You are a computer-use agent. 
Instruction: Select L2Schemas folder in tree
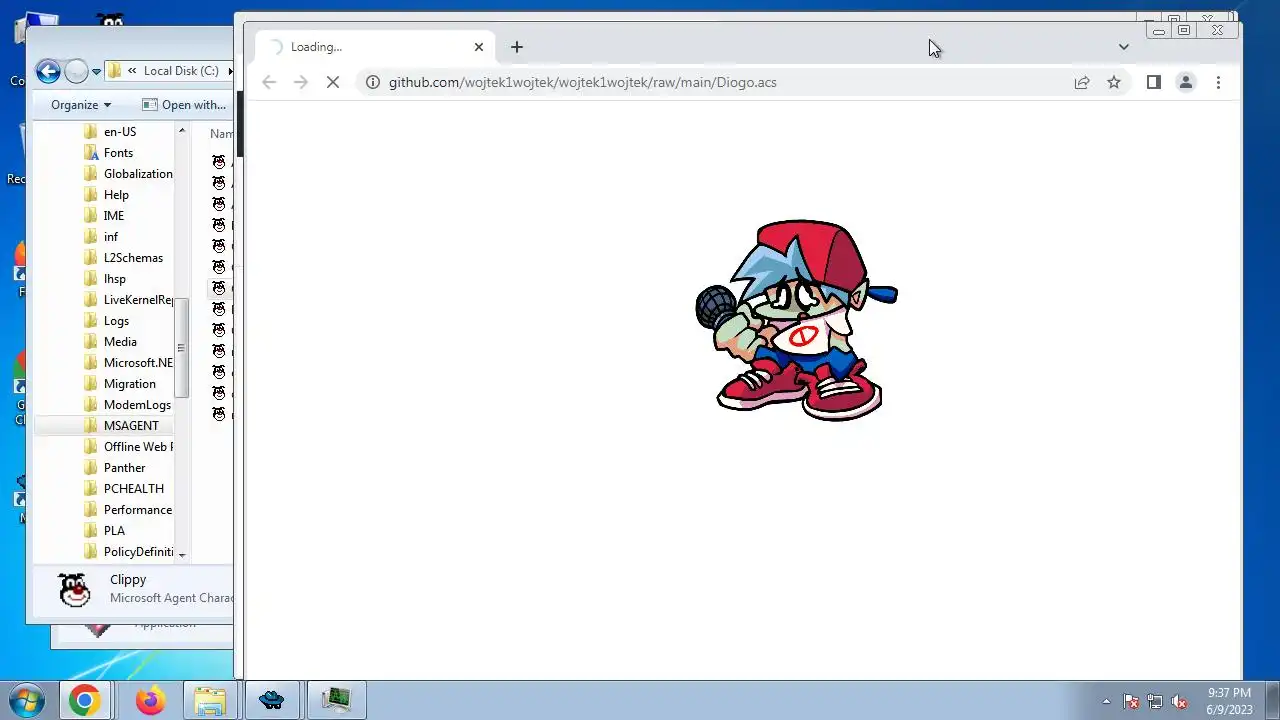tap(133, 258)
